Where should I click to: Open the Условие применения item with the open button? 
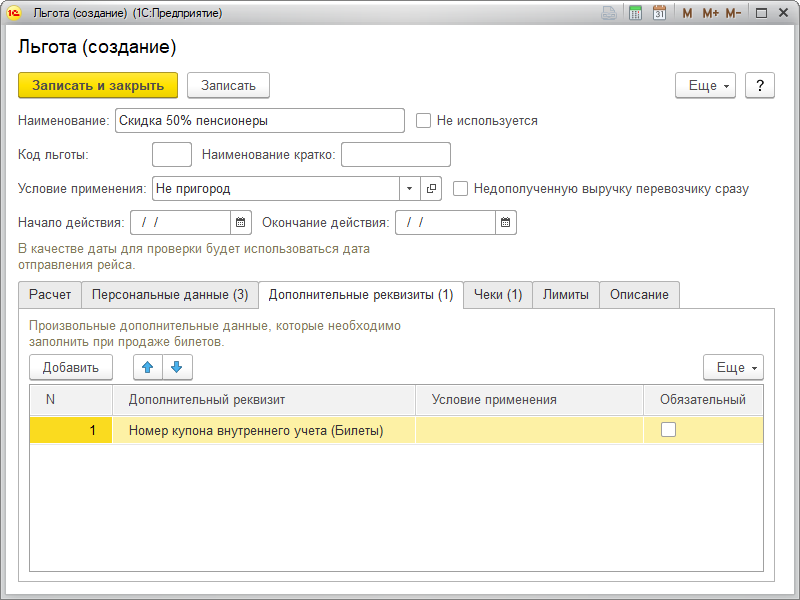(432, 188)
